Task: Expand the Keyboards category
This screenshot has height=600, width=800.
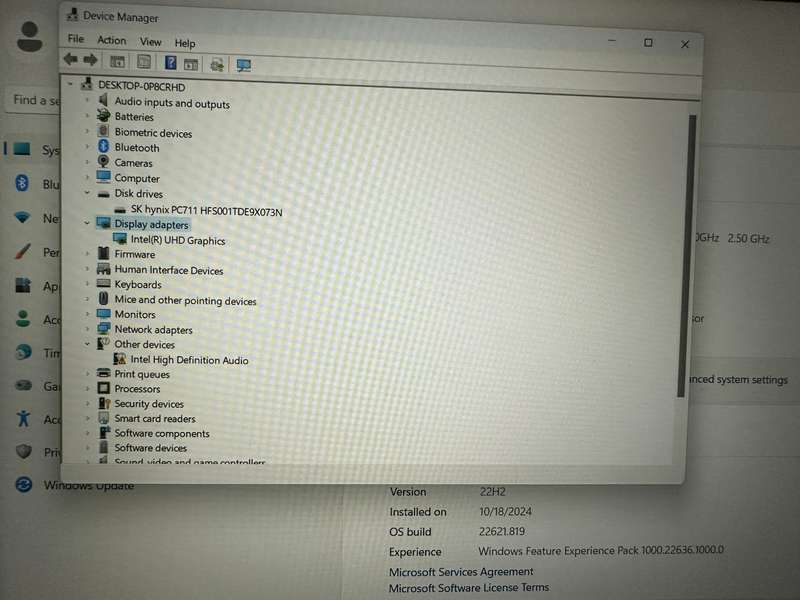Action: coord(87,284)
